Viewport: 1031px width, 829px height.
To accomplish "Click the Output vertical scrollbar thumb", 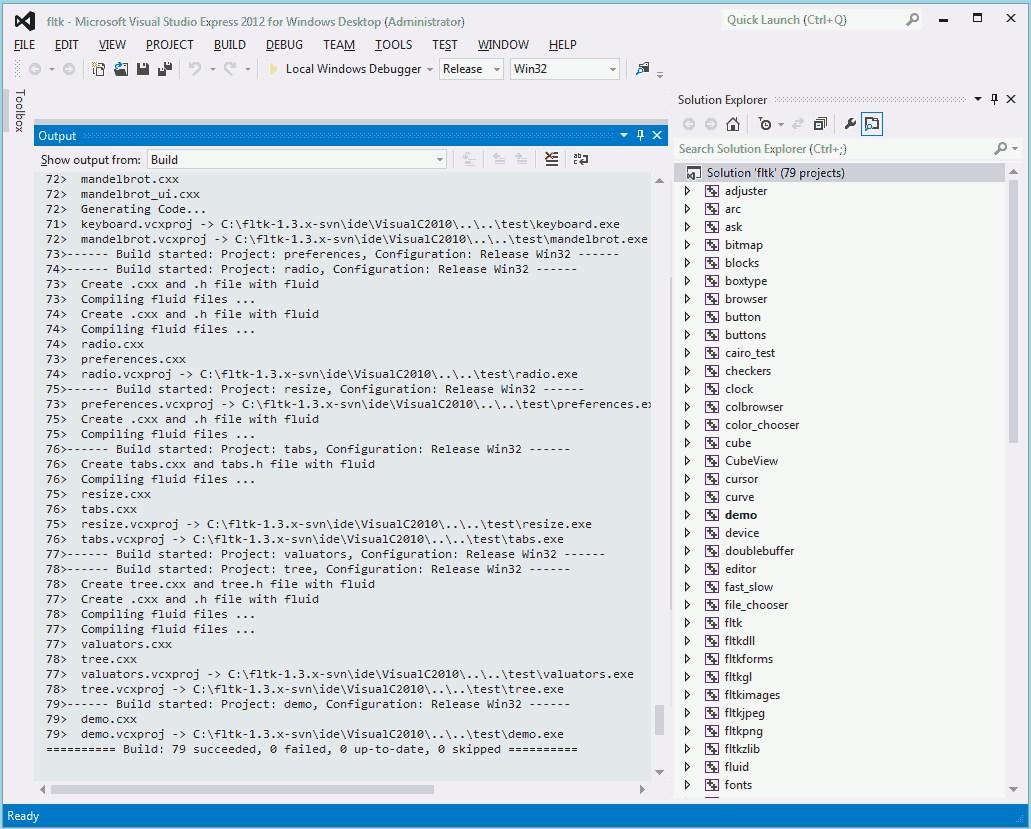I will (659, 720).
